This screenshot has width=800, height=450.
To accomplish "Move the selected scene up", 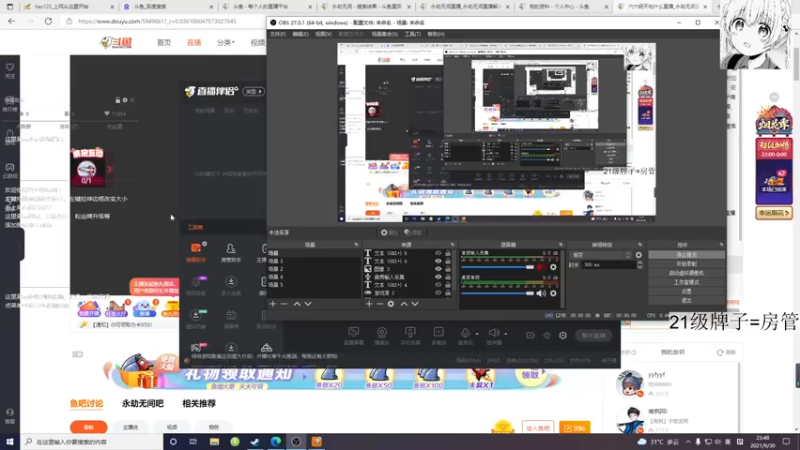I will click(297, 304).
